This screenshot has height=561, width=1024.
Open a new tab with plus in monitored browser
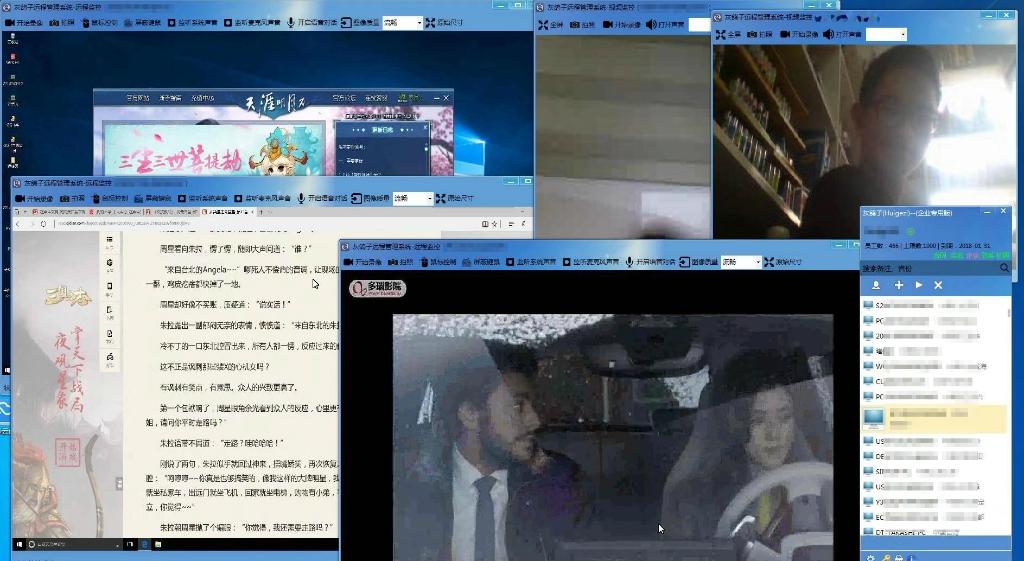[x=261, y=212]
